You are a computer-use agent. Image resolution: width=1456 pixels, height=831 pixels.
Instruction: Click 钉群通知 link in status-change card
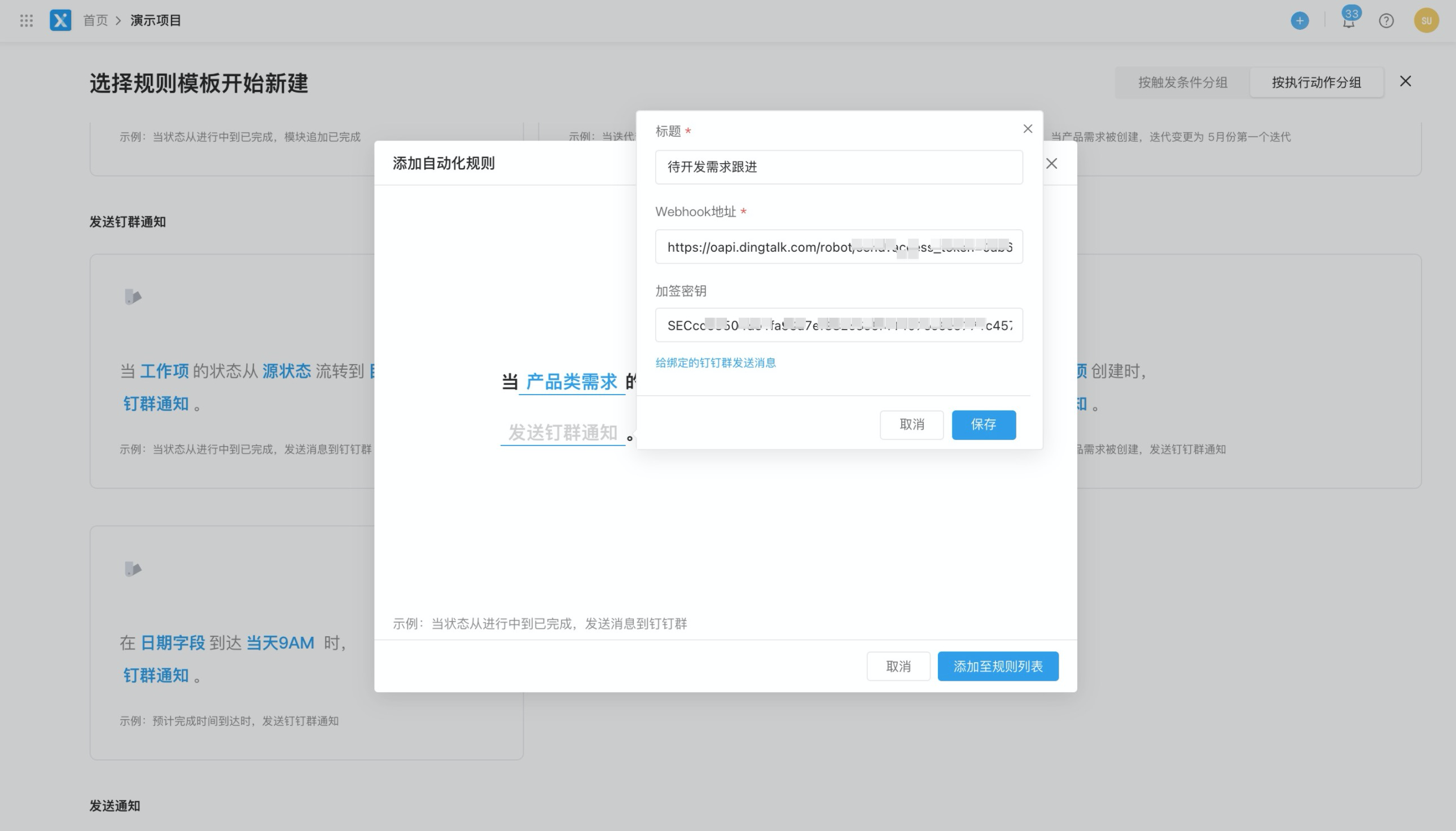(x=156, y=404)
